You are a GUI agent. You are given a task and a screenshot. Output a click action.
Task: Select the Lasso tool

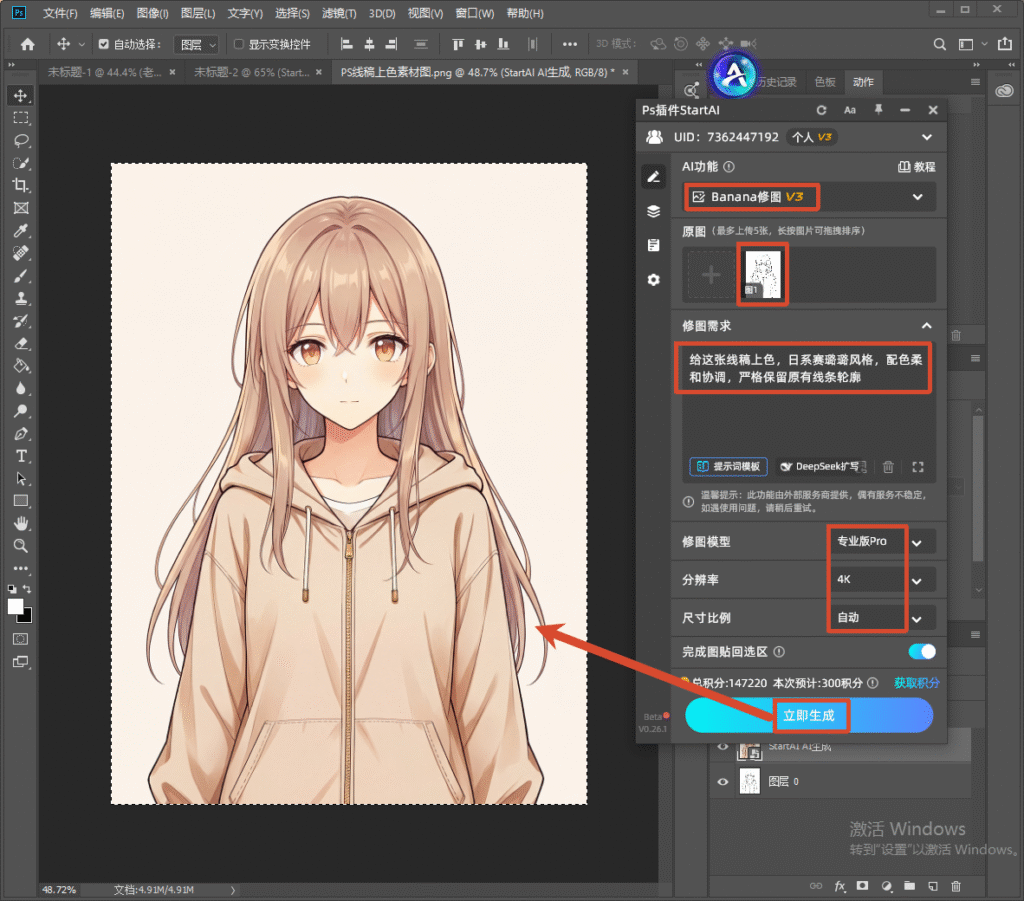click(x=21, y=140)
